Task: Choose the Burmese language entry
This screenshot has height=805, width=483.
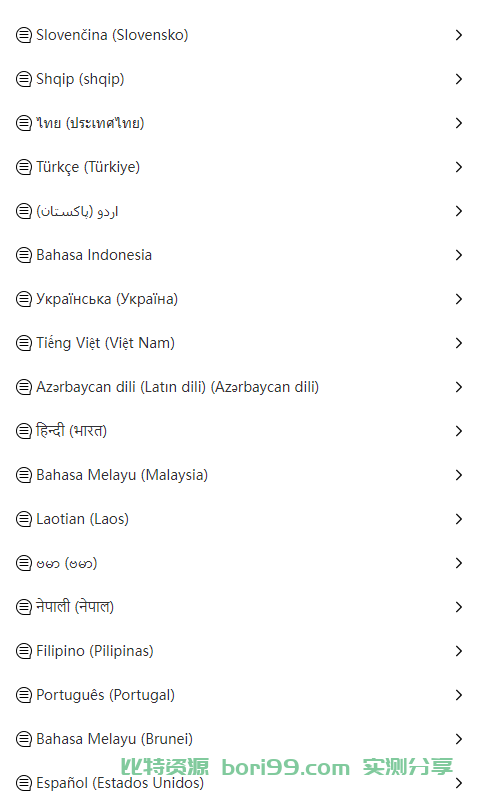Action: (x=241, y=563)
